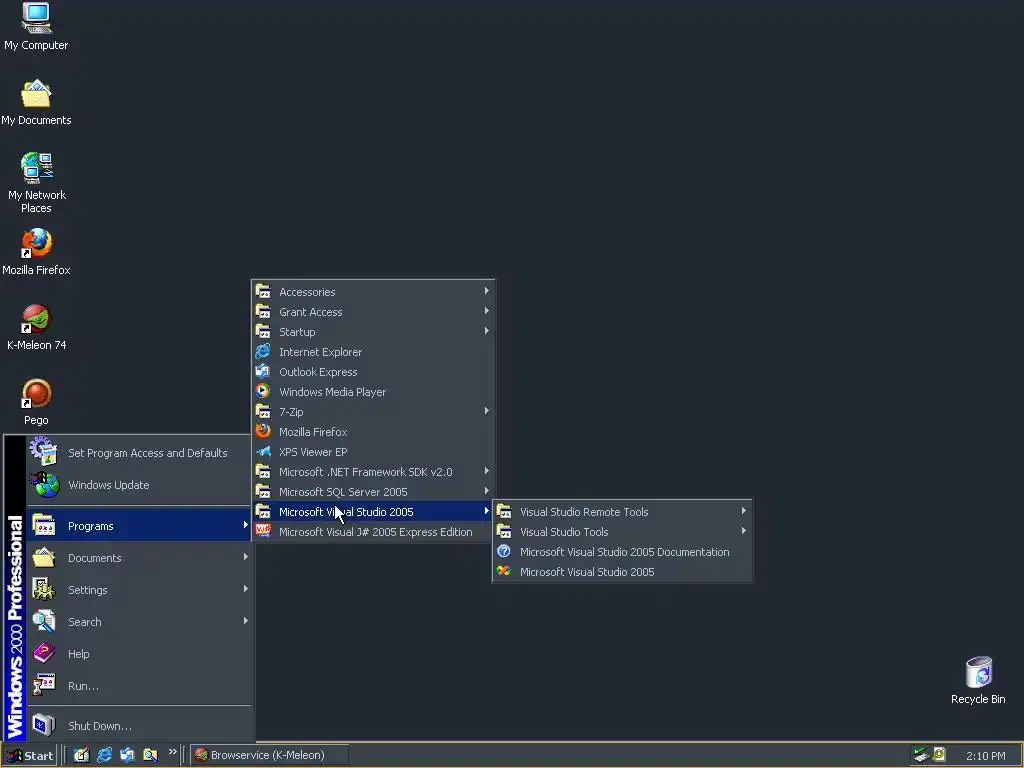Launch Mozilla Firefox from the Programs menu
The width and height of the screenshot is (1024, 768).
click(x=373, y=432)
